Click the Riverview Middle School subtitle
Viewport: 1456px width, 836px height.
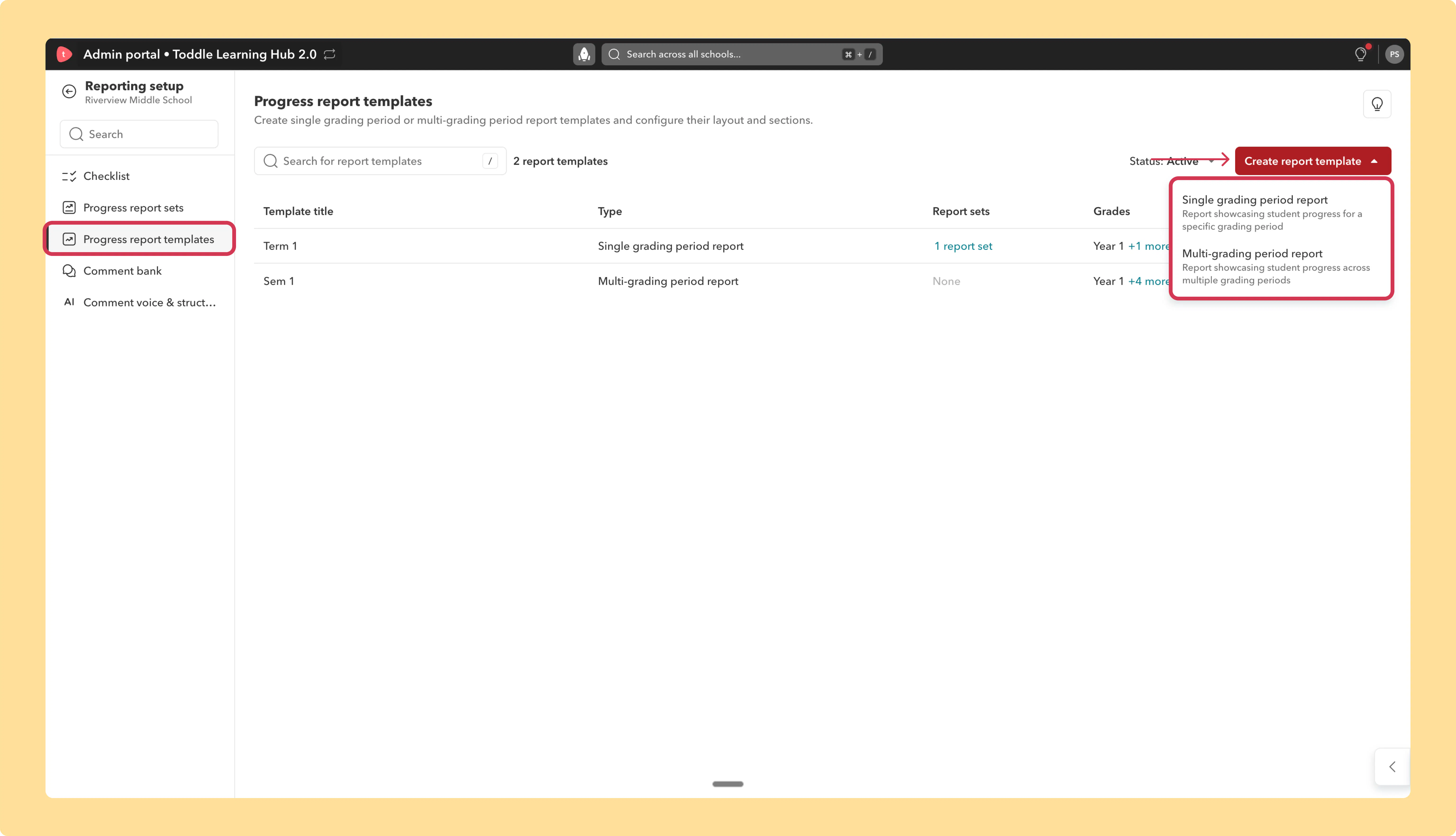point(138,100)
